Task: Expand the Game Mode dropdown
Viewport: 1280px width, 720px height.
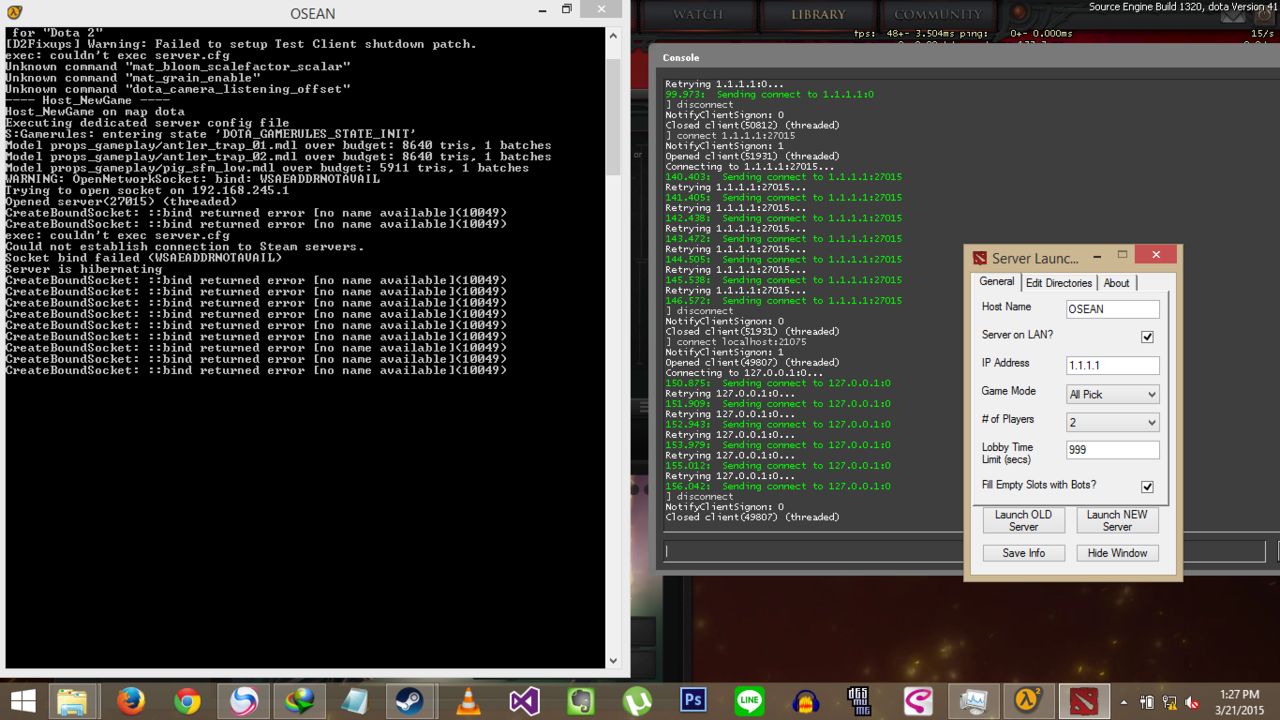Action: (x=1113, y=394)
